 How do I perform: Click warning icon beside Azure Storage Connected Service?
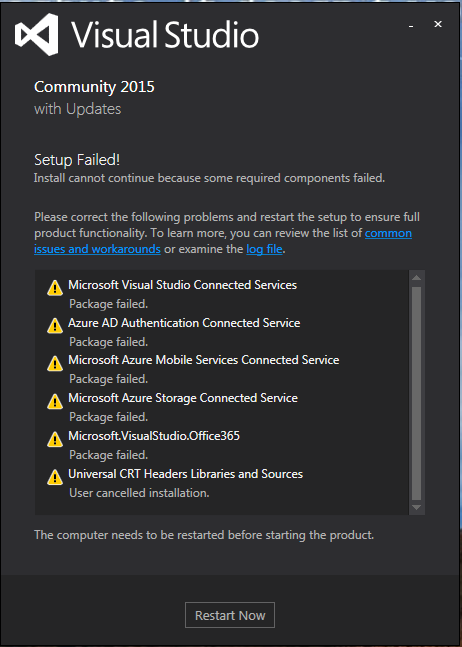[55, 401]
